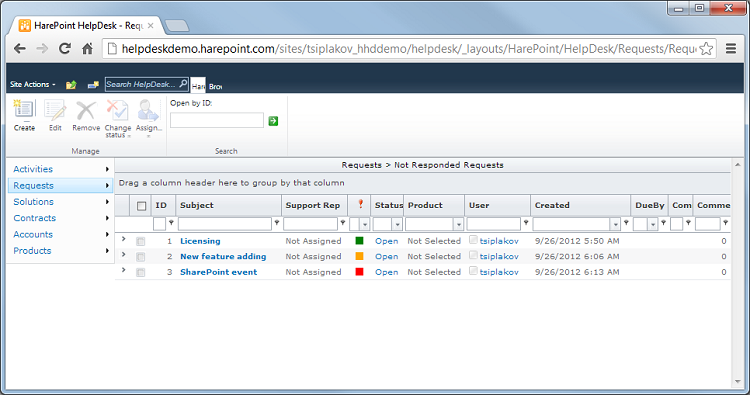This screenshot has width=750, height=395.
Task: Open the Created date filter dropdown
Action: click(615, 224)
